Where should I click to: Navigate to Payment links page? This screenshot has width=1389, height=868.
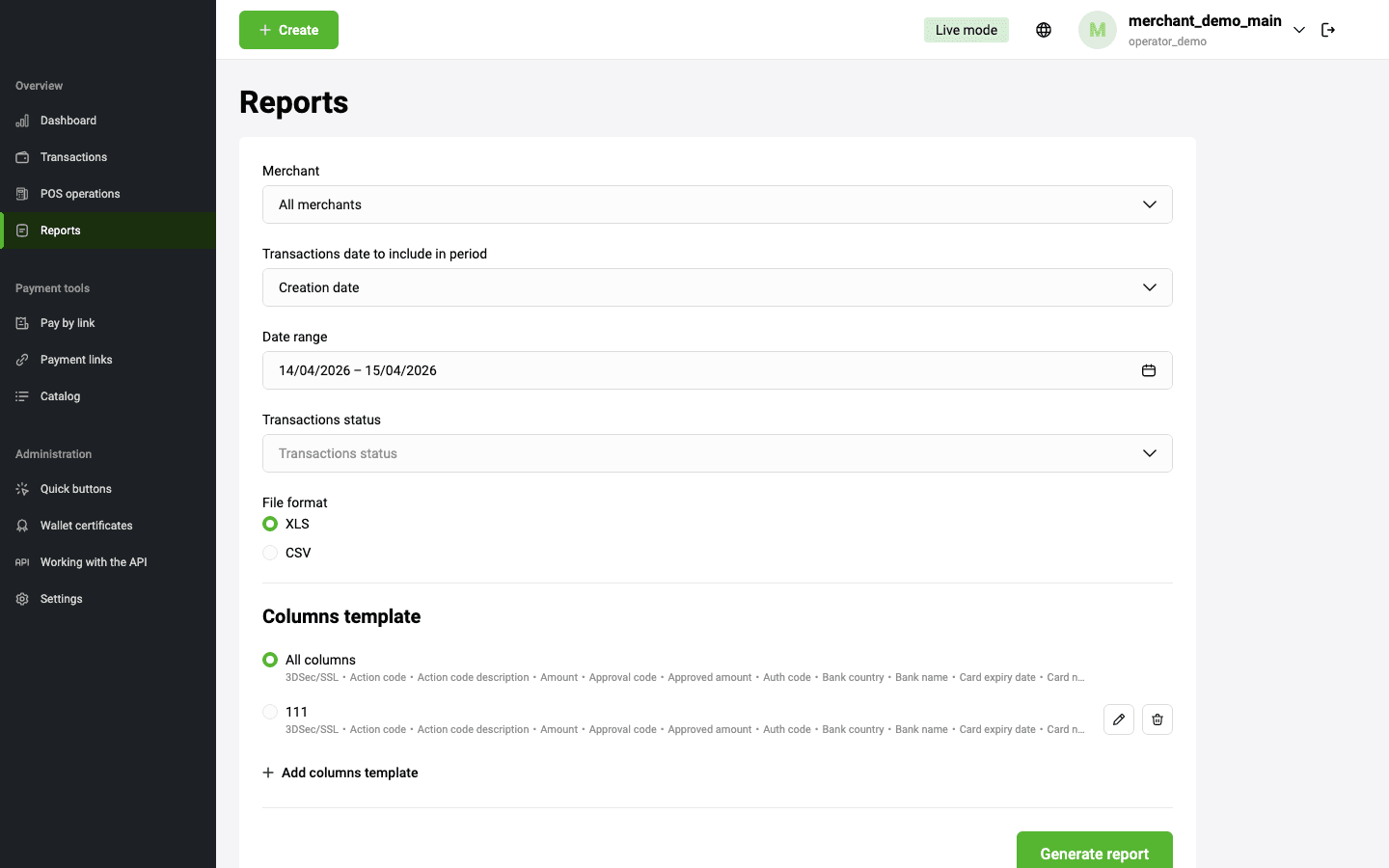point(76,360)
